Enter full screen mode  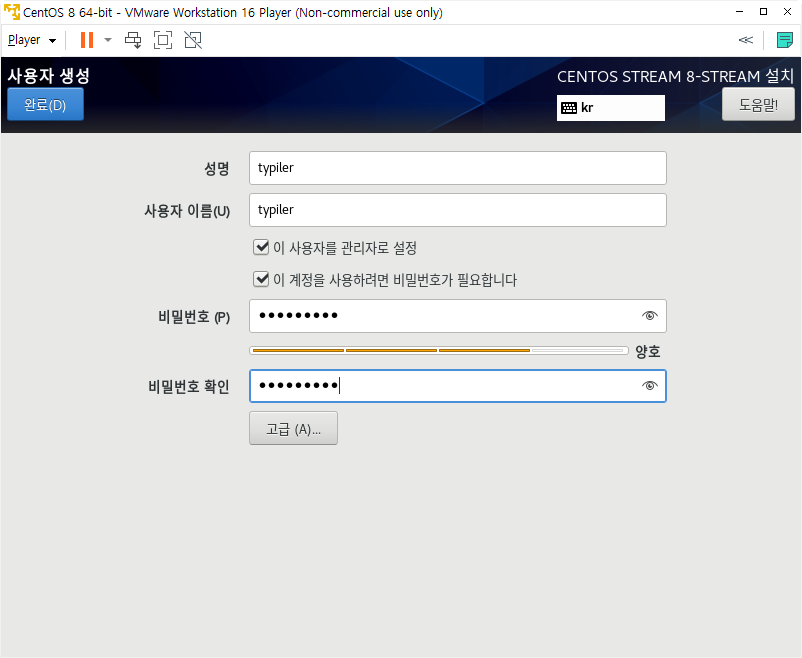(x=163, y=40)
